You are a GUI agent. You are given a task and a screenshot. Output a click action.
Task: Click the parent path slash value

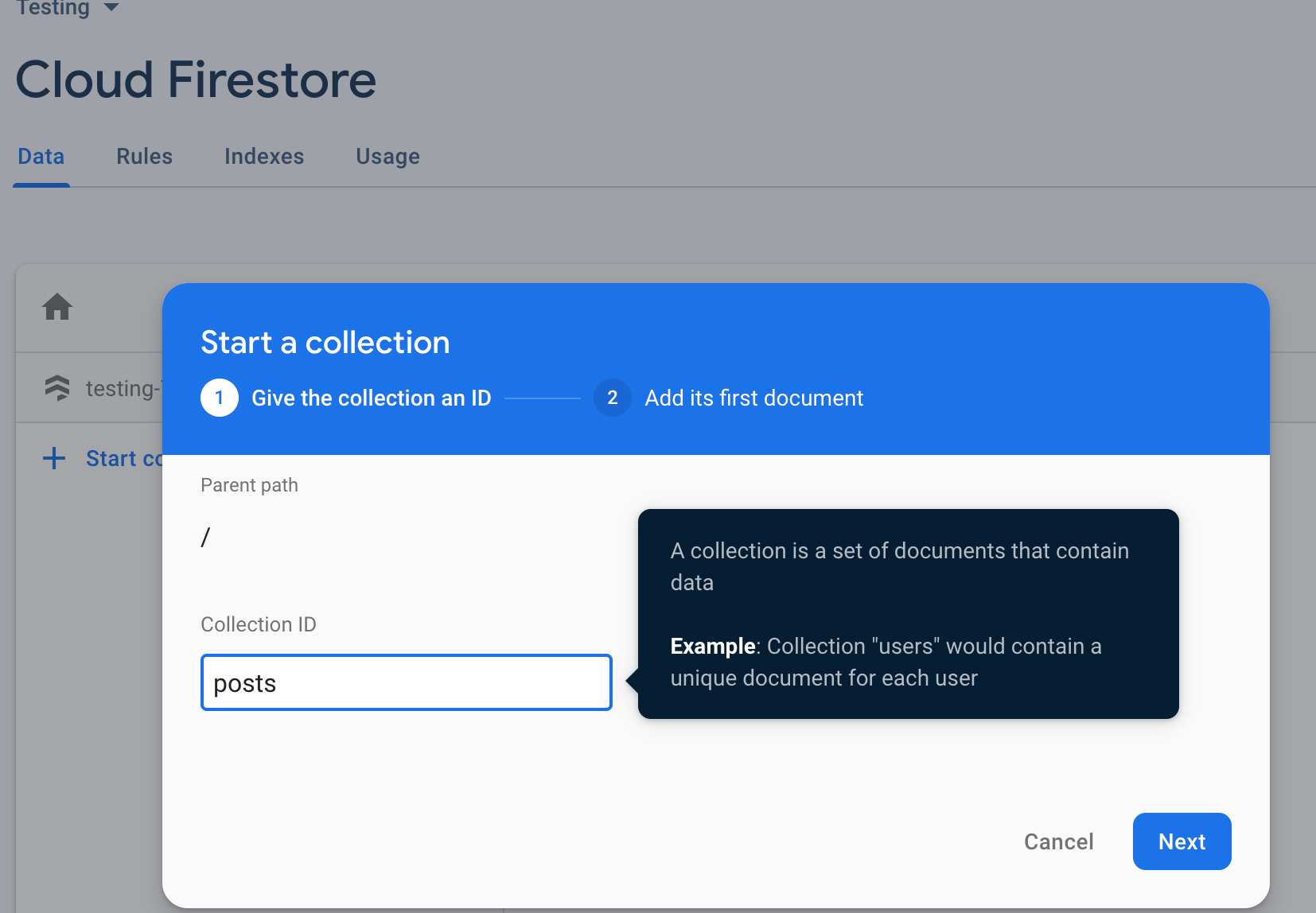[205, 537]
